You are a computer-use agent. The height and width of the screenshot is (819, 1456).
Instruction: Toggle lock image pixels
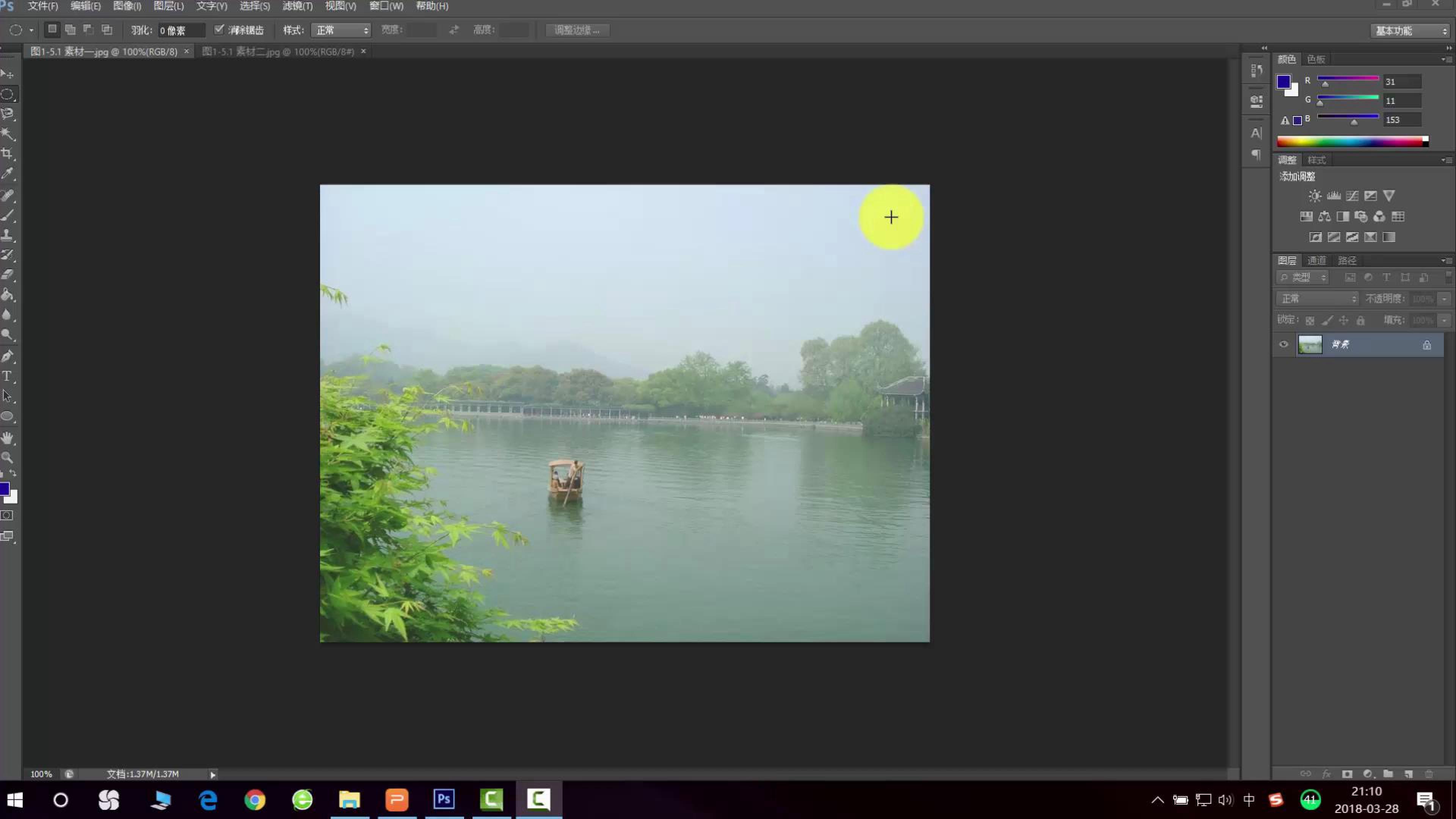[x=1327, y=320]
